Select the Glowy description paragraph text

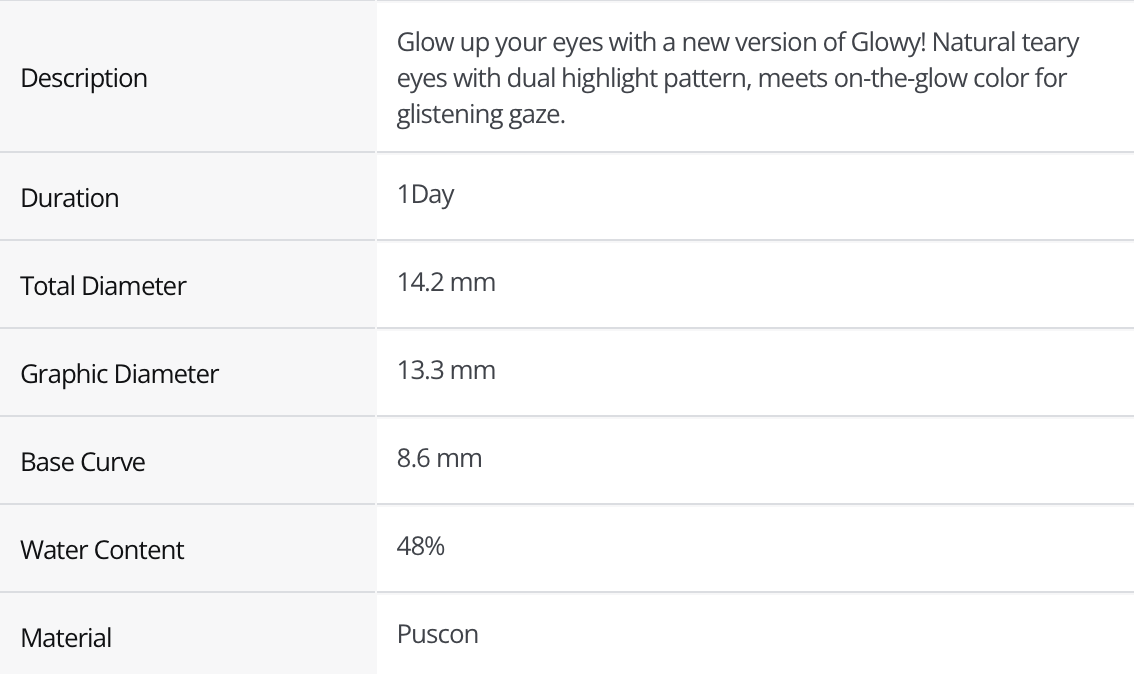pyautogui.click(x=738, y=78)
